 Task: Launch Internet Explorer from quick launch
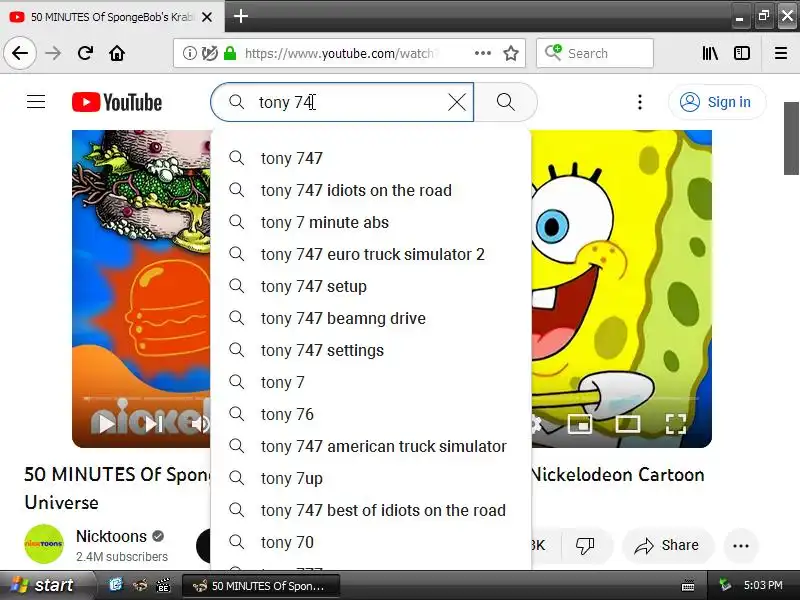(116, 585)
